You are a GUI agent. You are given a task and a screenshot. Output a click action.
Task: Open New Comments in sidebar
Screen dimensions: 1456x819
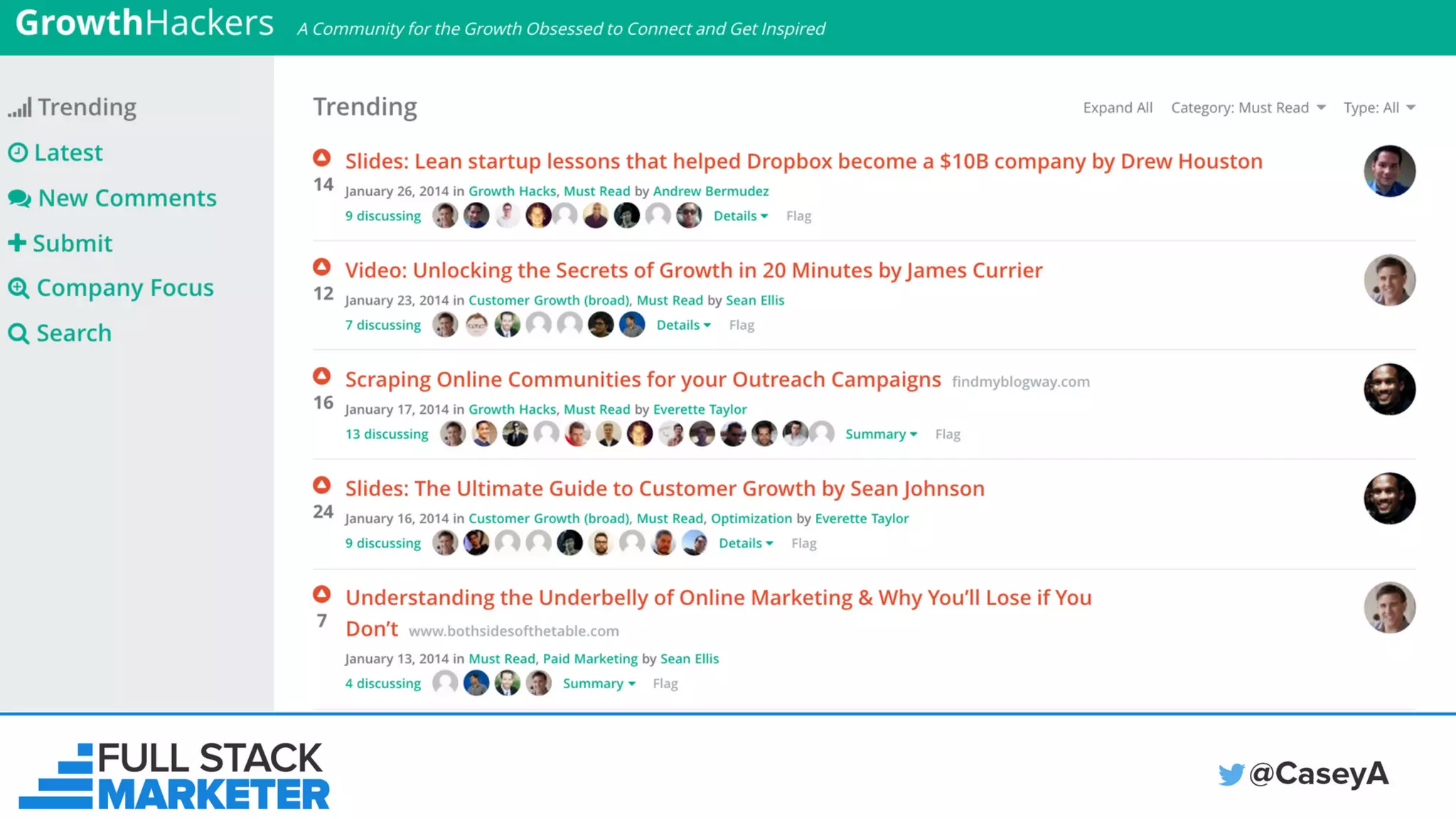(127, 198)
